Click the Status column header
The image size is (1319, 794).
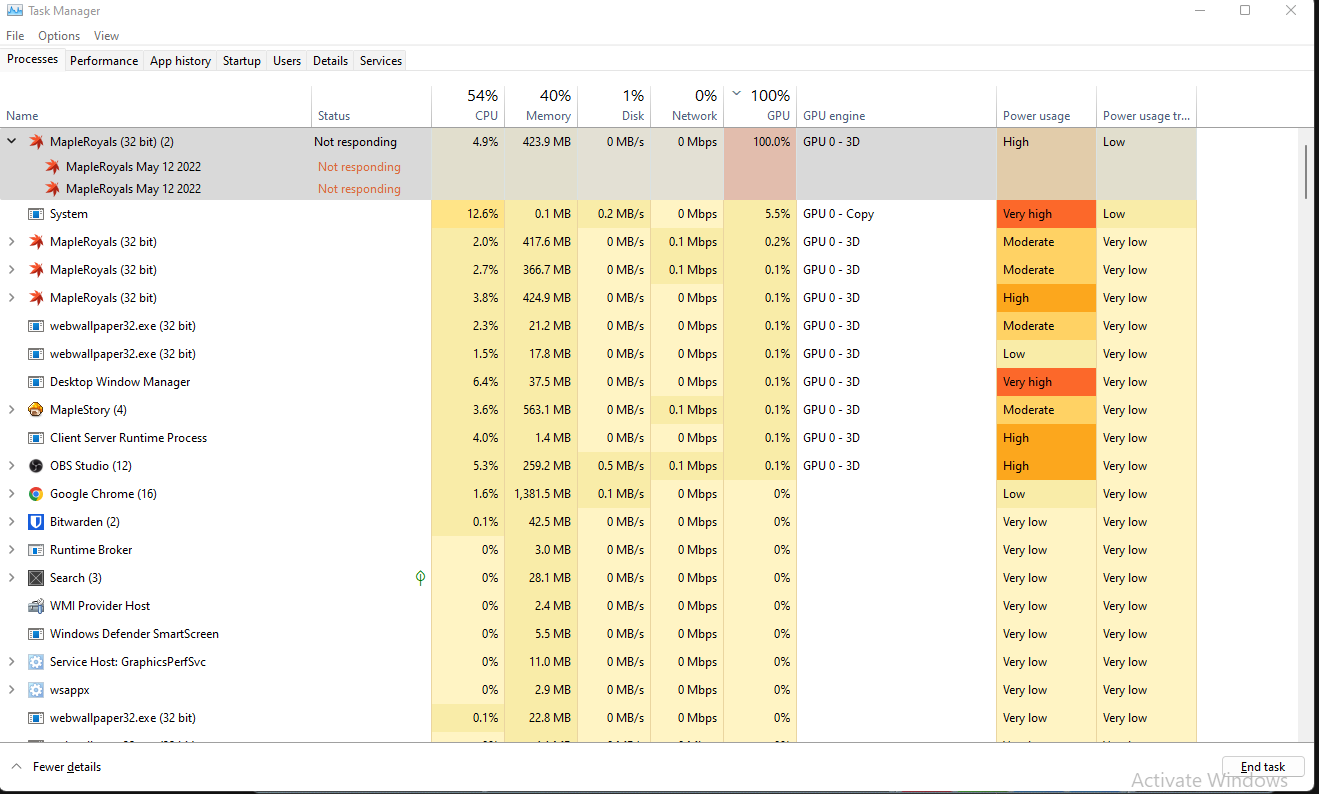click(x=371, y=106)
